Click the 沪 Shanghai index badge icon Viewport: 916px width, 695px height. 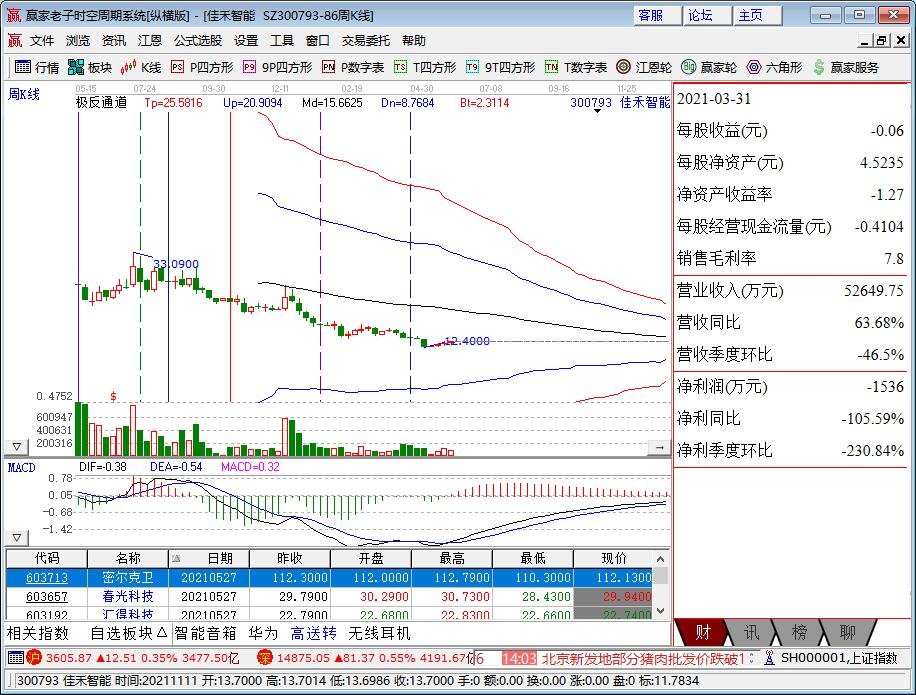(x=34, y=658)
